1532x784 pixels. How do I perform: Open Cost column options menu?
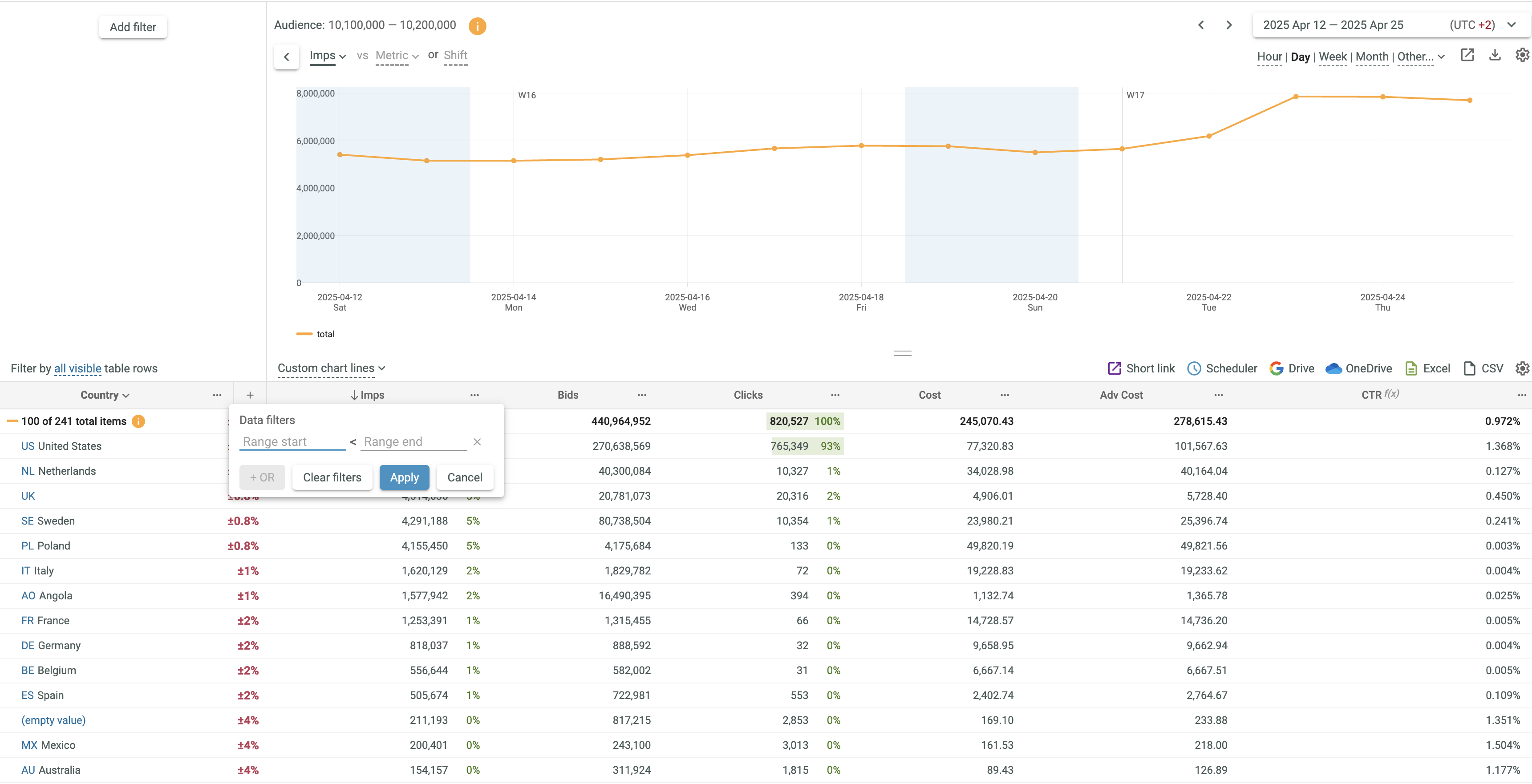[x=1005, y=395]
